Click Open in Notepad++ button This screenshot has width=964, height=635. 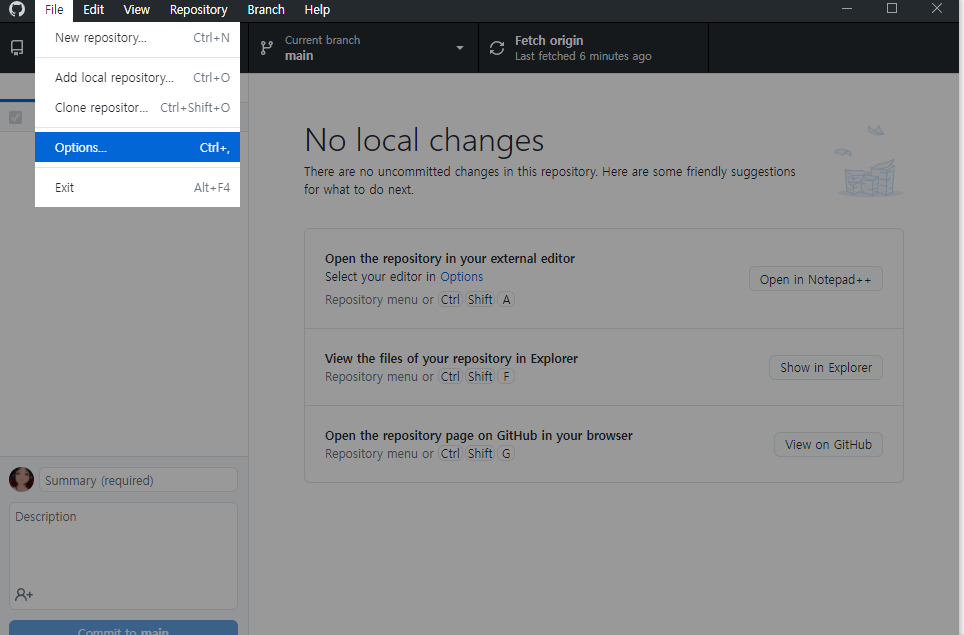pyautogui.click(x=815, y=279)
